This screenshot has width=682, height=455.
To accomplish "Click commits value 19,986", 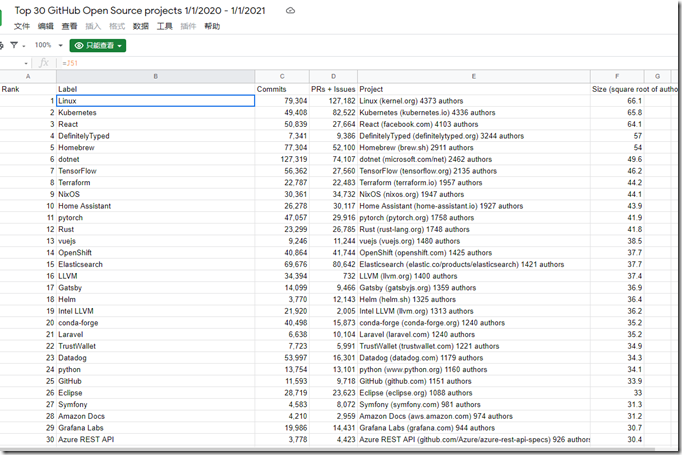I will click(x=282, y=428).
